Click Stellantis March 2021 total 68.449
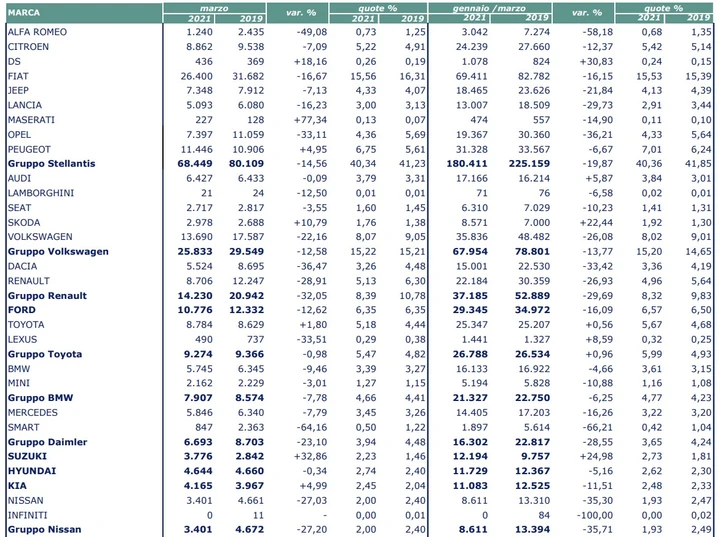This screenshot has width=720, height=537. click(195, 164)
